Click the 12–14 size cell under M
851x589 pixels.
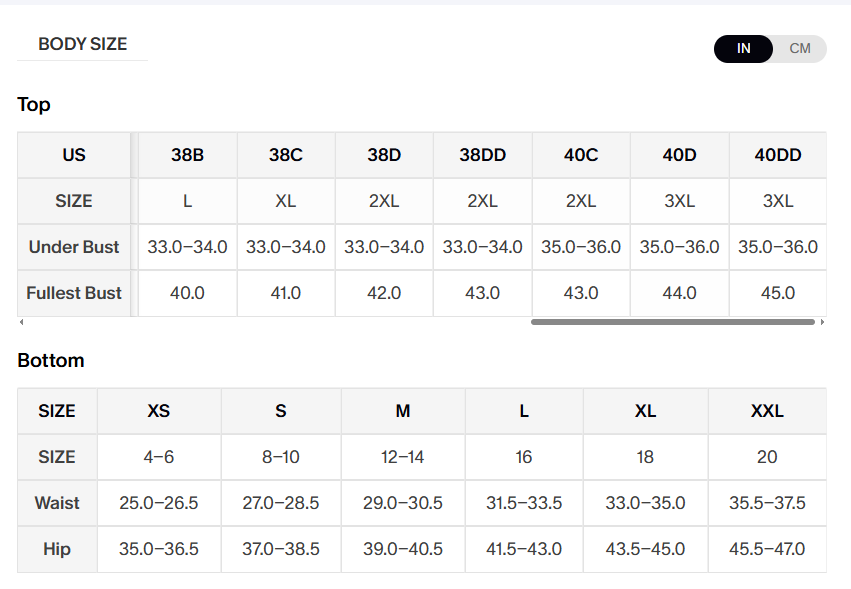point(403,457)
